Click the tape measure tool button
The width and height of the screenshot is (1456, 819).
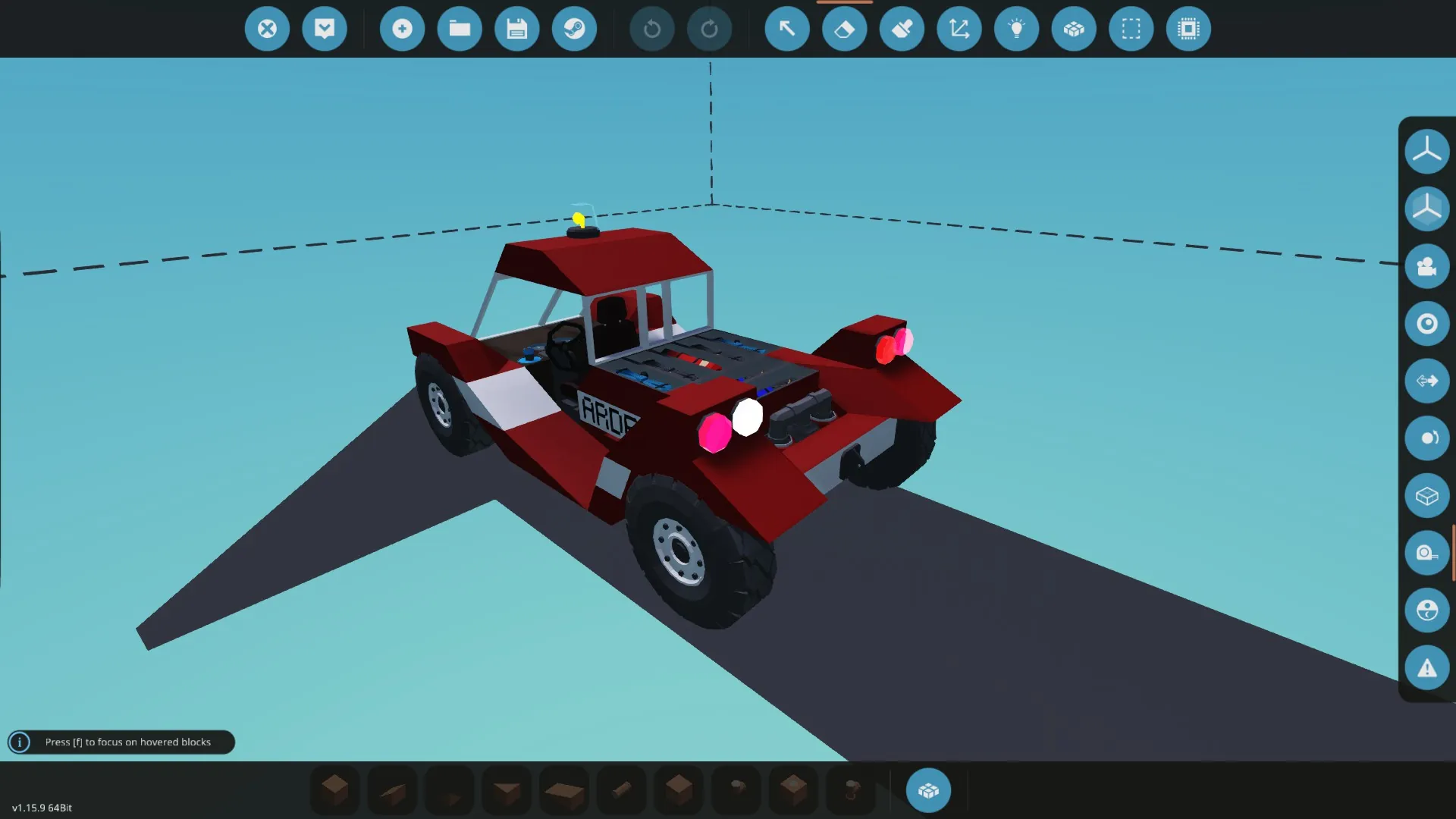coord(1426,553)
